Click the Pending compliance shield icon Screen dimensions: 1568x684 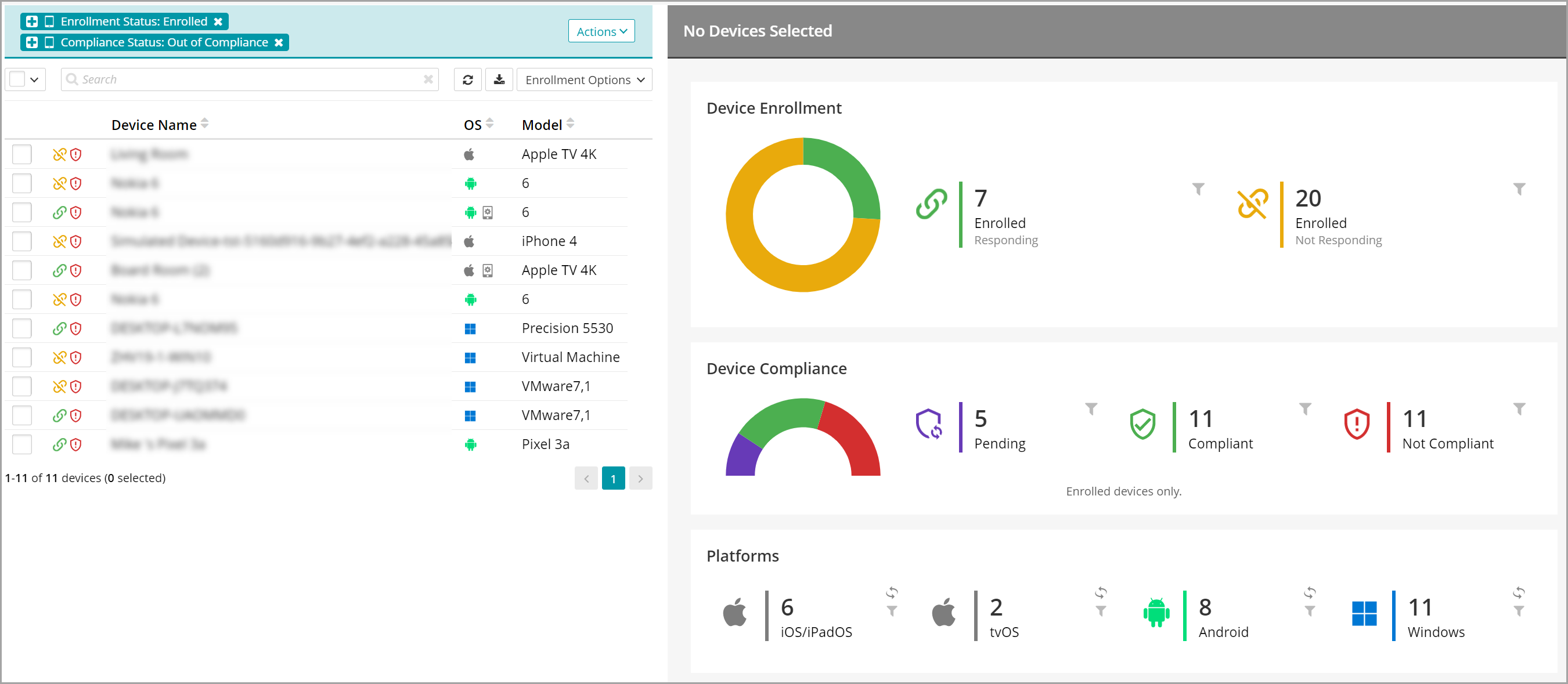pyautogui.click(x=929, y=424)
